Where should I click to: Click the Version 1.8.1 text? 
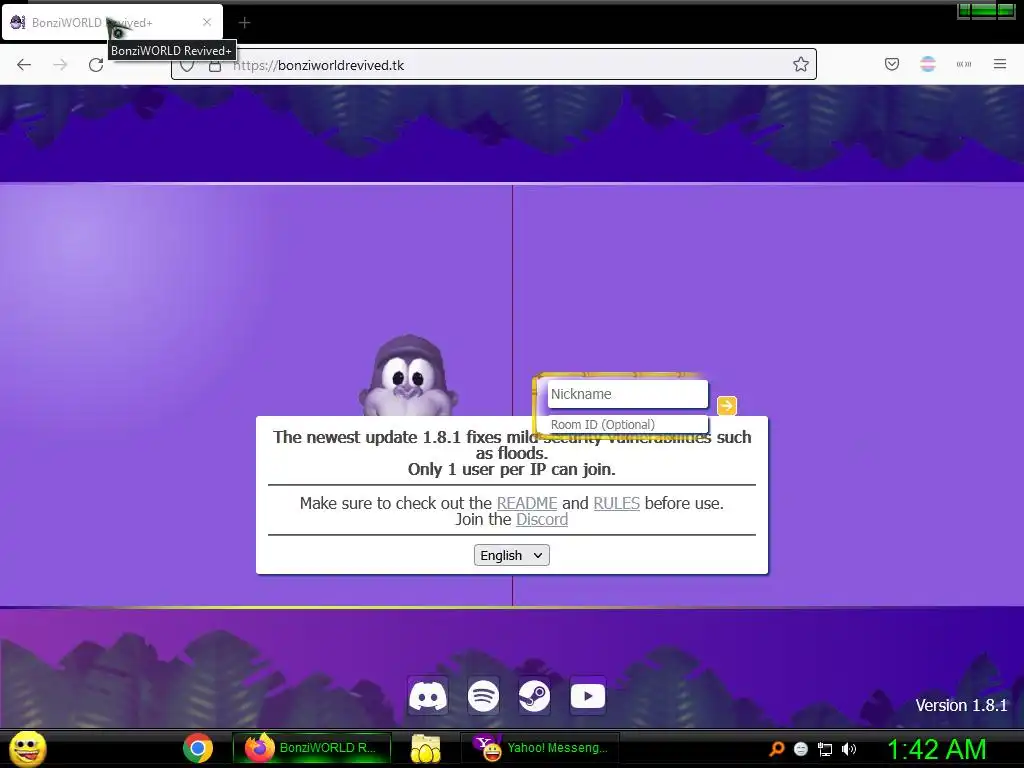click(x=961, y=705)
